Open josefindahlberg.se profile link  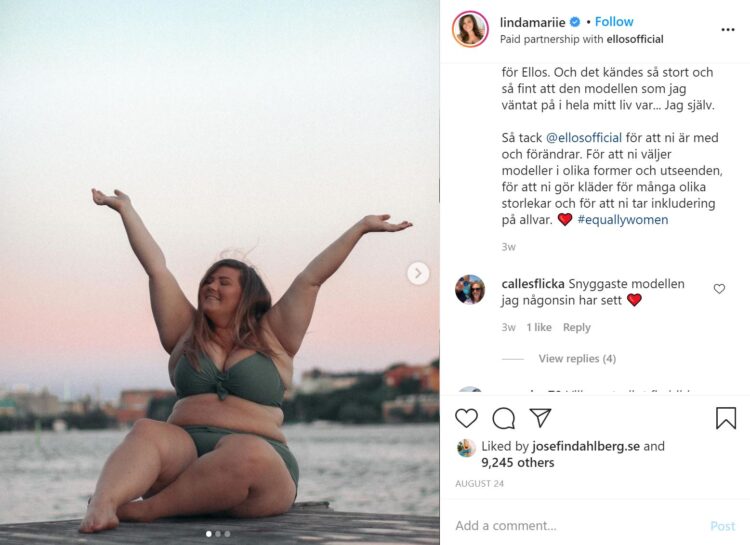pyautogui.click(x=585, y=447)
